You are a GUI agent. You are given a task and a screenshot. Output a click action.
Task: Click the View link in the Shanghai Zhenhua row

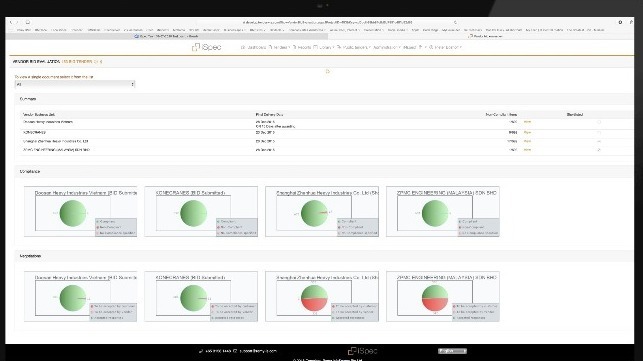(x=527, y=141)
